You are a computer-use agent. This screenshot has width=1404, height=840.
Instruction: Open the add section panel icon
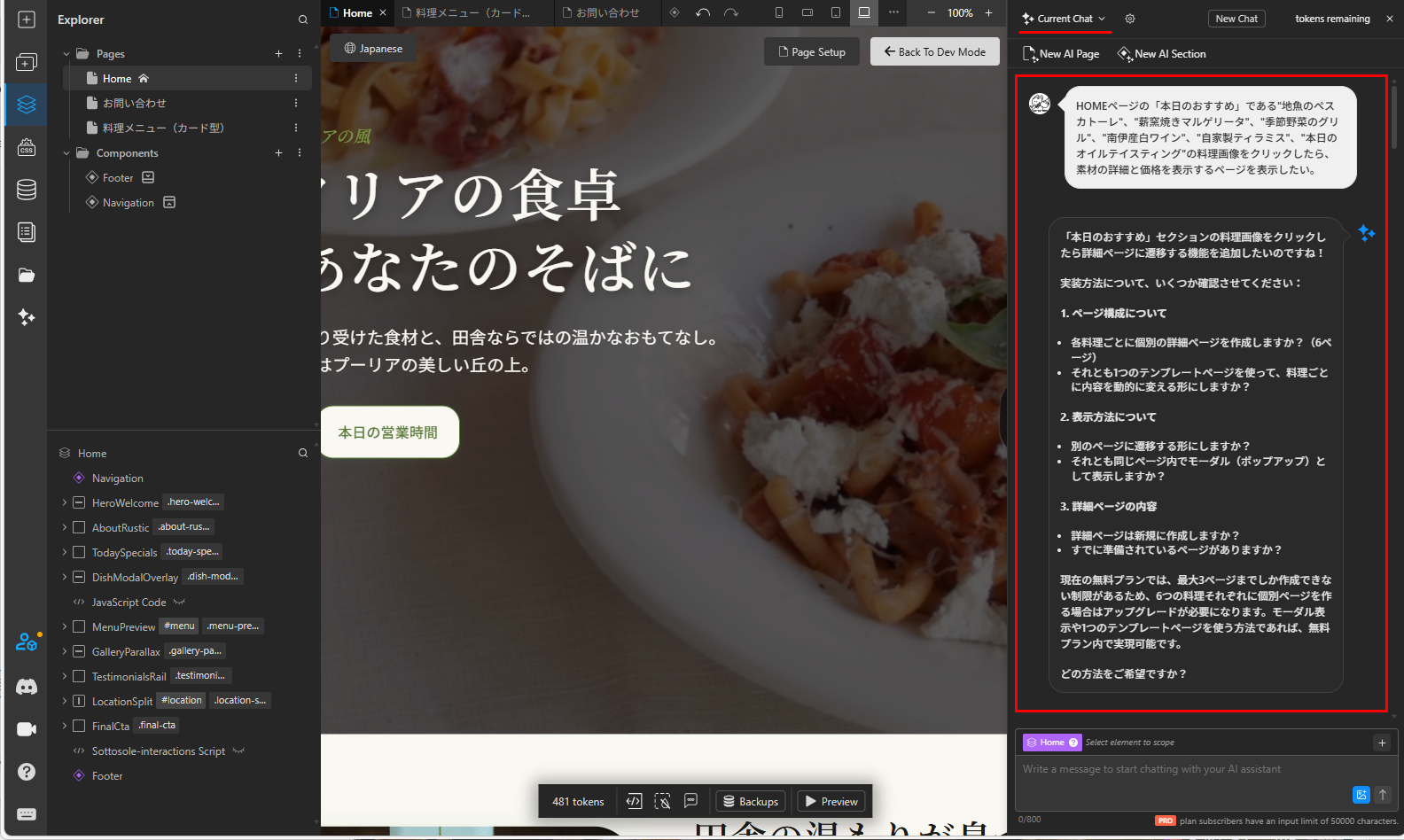tap(27, 62)
